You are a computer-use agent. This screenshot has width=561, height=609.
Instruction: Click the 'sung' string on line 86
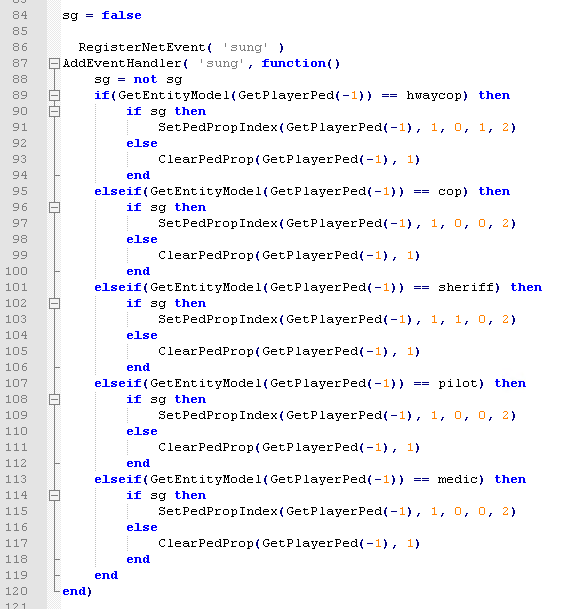[x=246, y=47]
